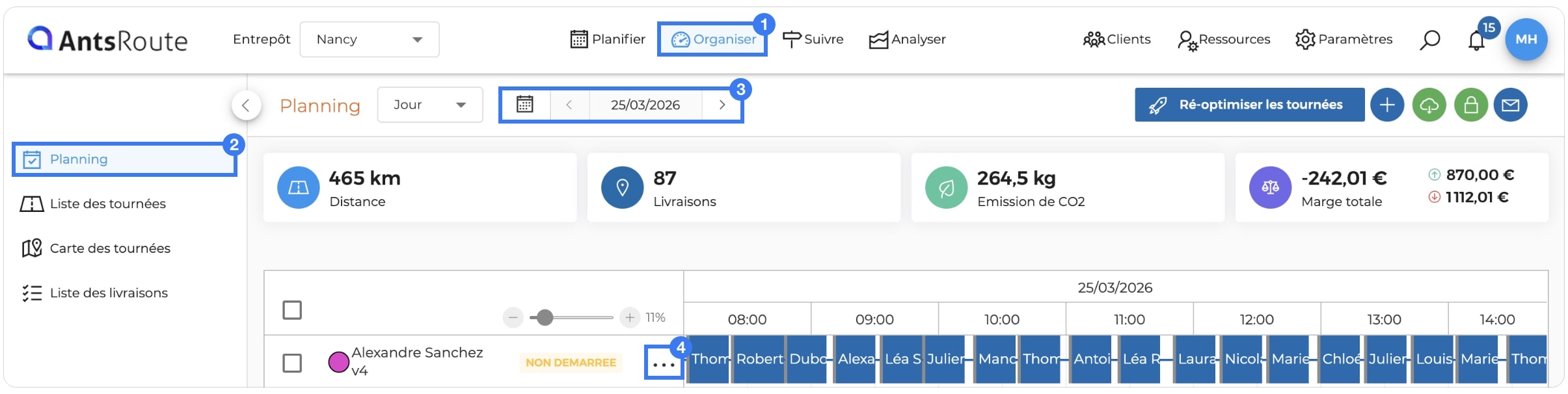
Task: Click the Chloé delivery block
Action: point(1340,360)
